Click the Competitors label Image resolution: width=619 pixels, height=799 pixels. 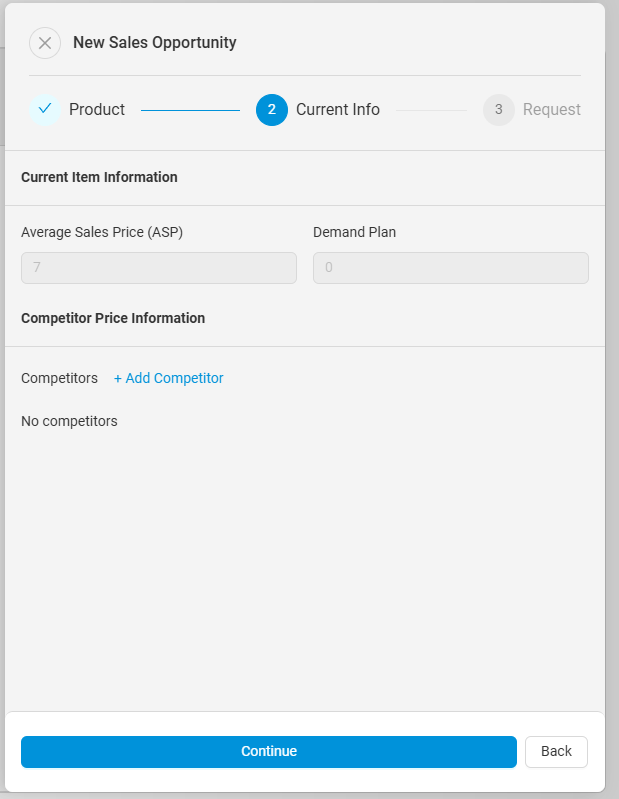coord(59,378)
